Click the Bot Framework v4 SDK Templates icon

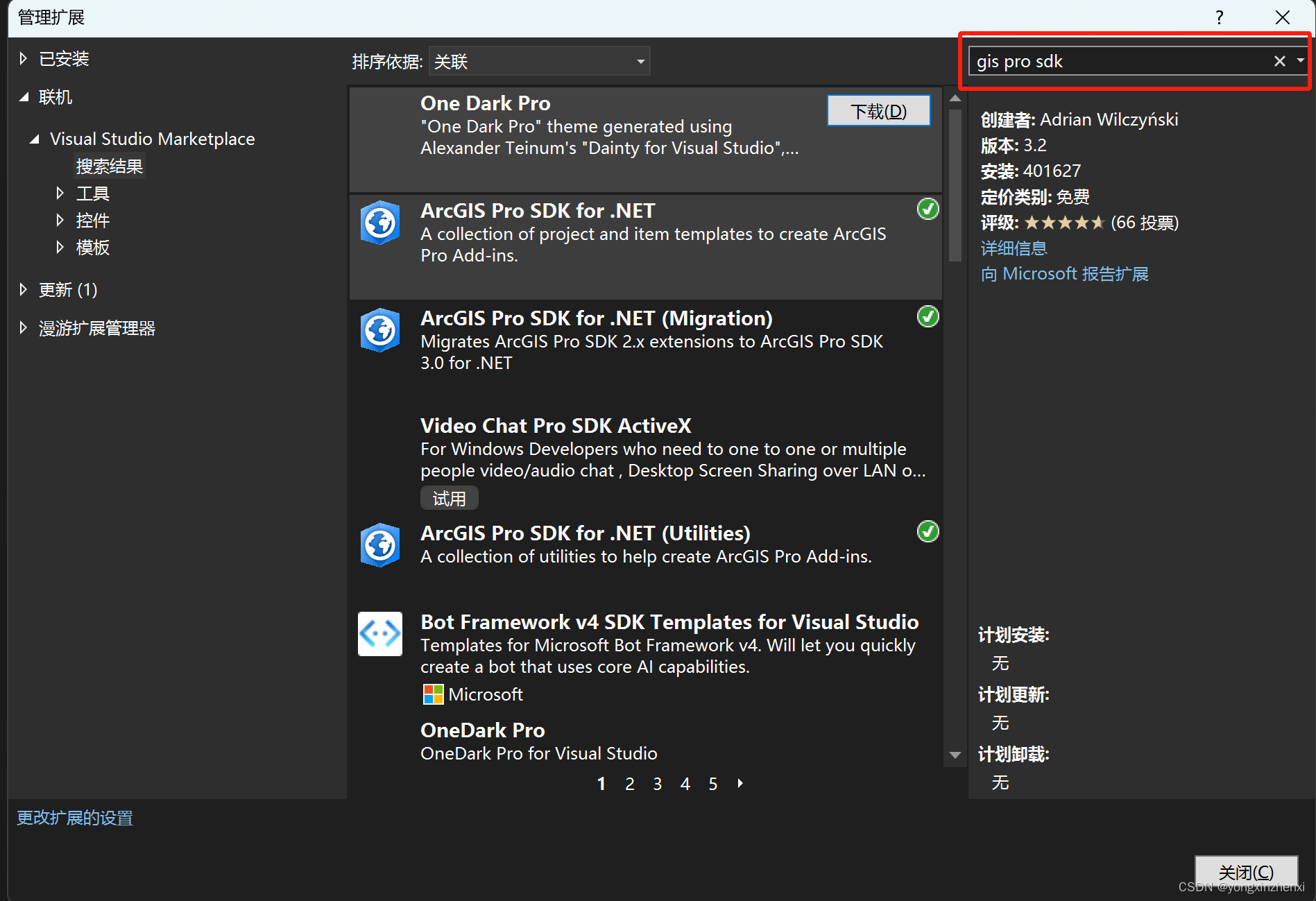[379, 633]
